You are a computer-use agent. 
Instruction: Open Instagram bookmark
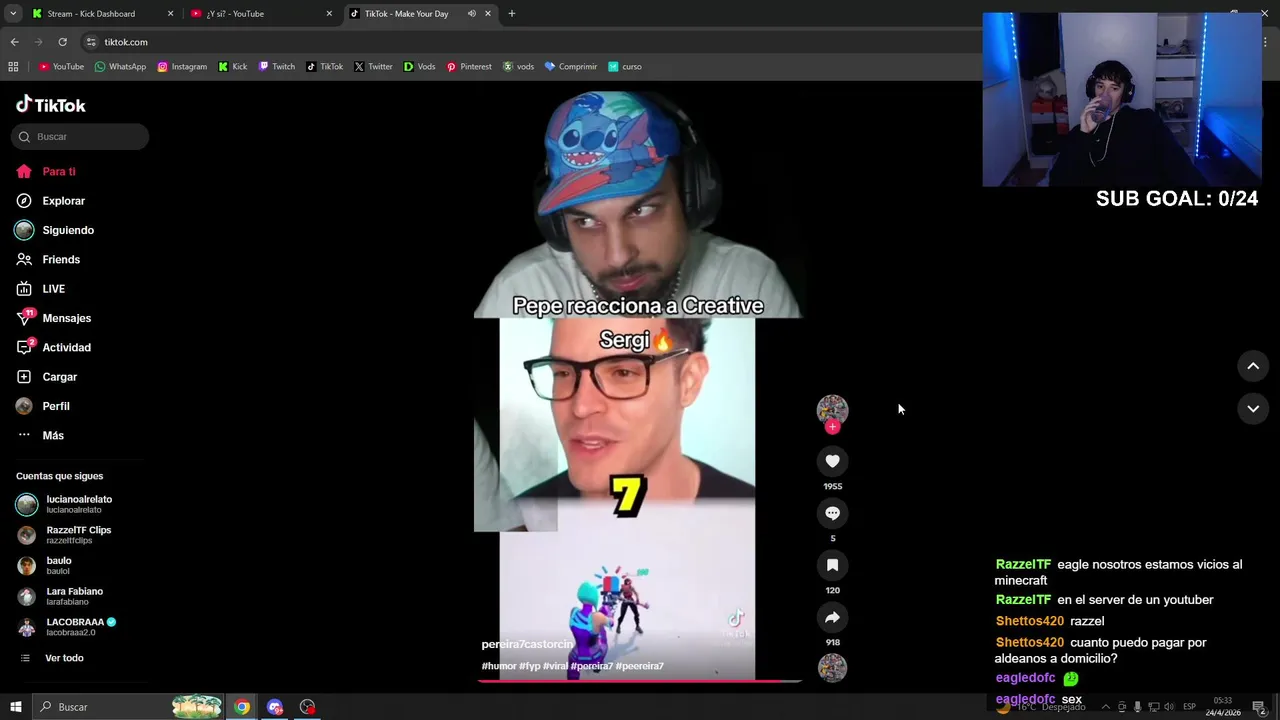(x=182, y=67)
